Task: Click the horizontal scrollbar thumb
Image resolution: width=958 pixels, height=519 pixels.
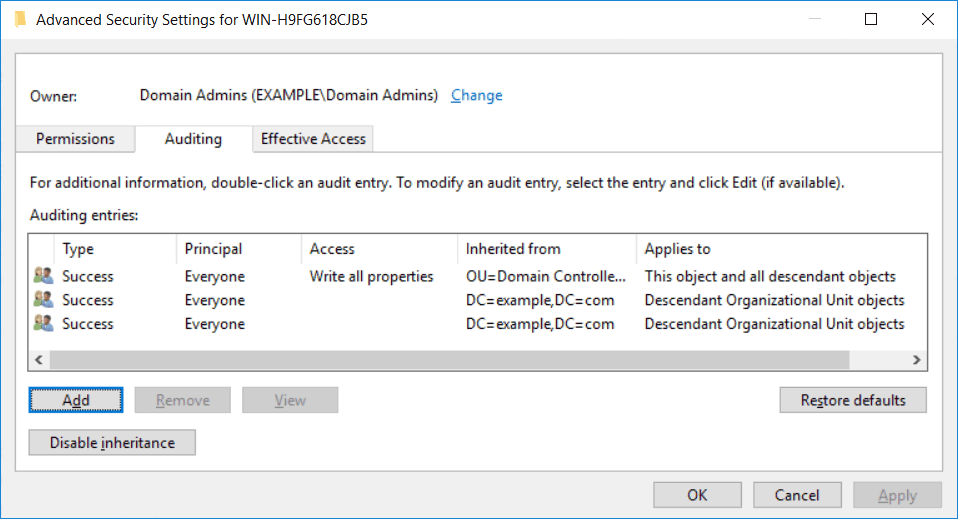Action: (x=450, y=360)
